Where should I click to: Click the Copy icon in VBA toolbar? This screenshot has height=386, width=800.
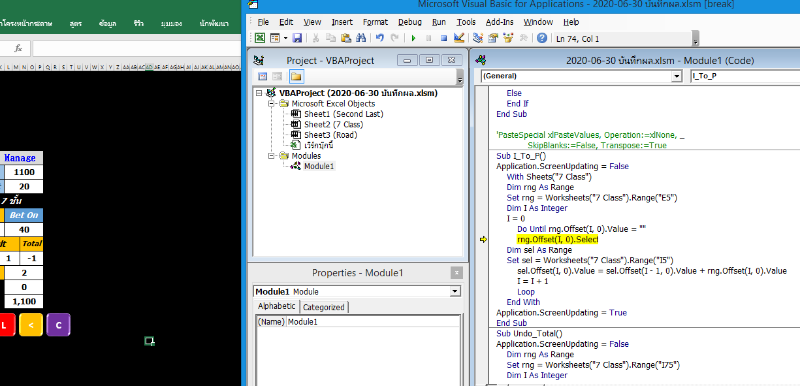[331, 38]
